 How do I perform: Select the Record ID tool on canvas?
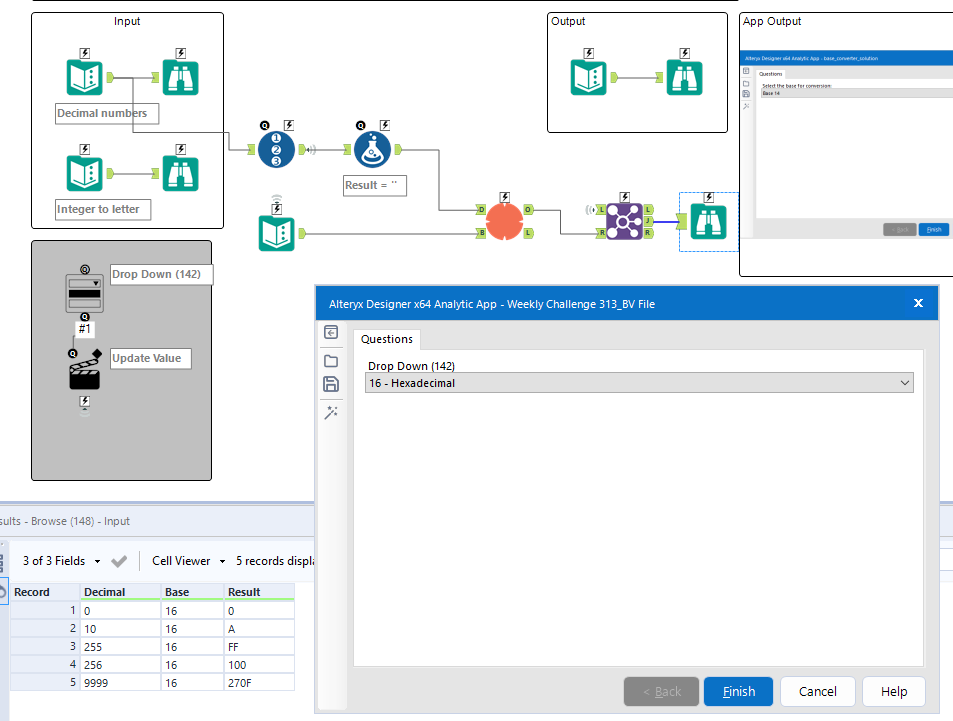click(277, 150)
